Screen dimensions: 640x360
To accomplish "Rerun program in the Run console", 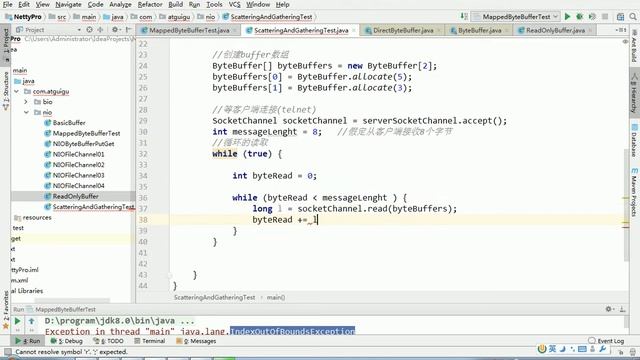I will 18,321.
